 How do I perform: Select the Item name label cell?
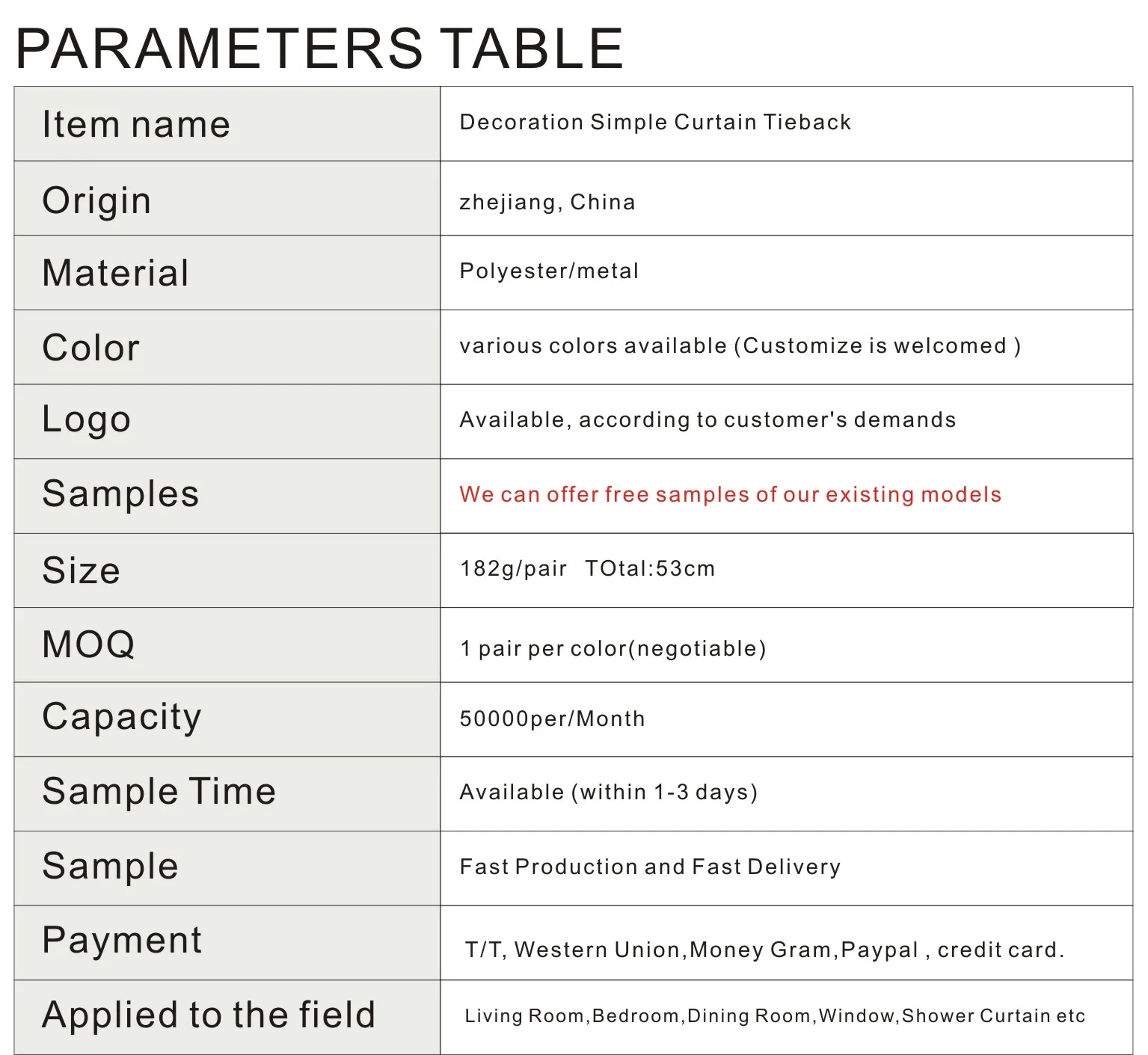point(136,124)
